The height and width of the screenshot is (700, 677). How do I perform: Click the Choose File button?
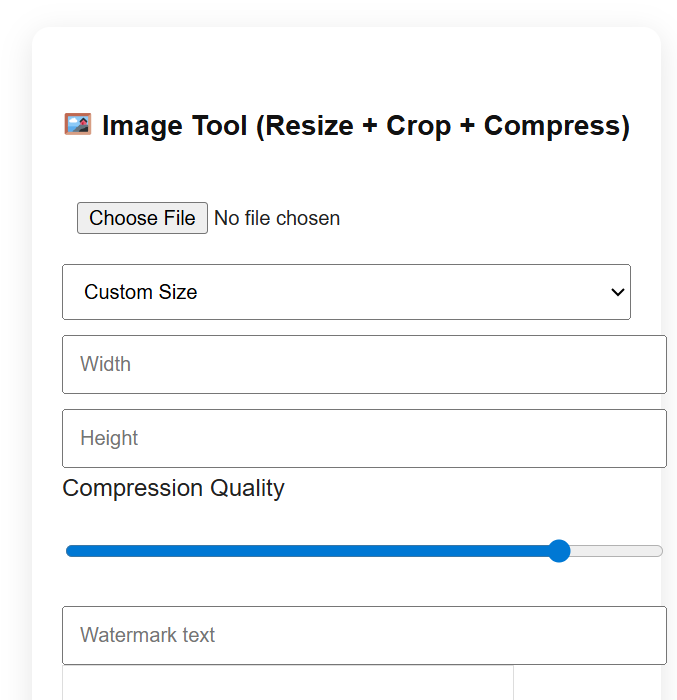tap(142, 218)
